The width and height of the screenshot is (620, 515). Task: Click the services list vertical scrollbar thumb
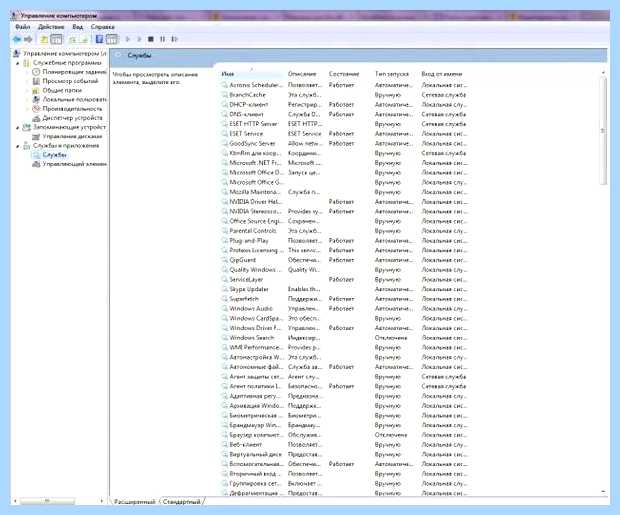(603, 131)
